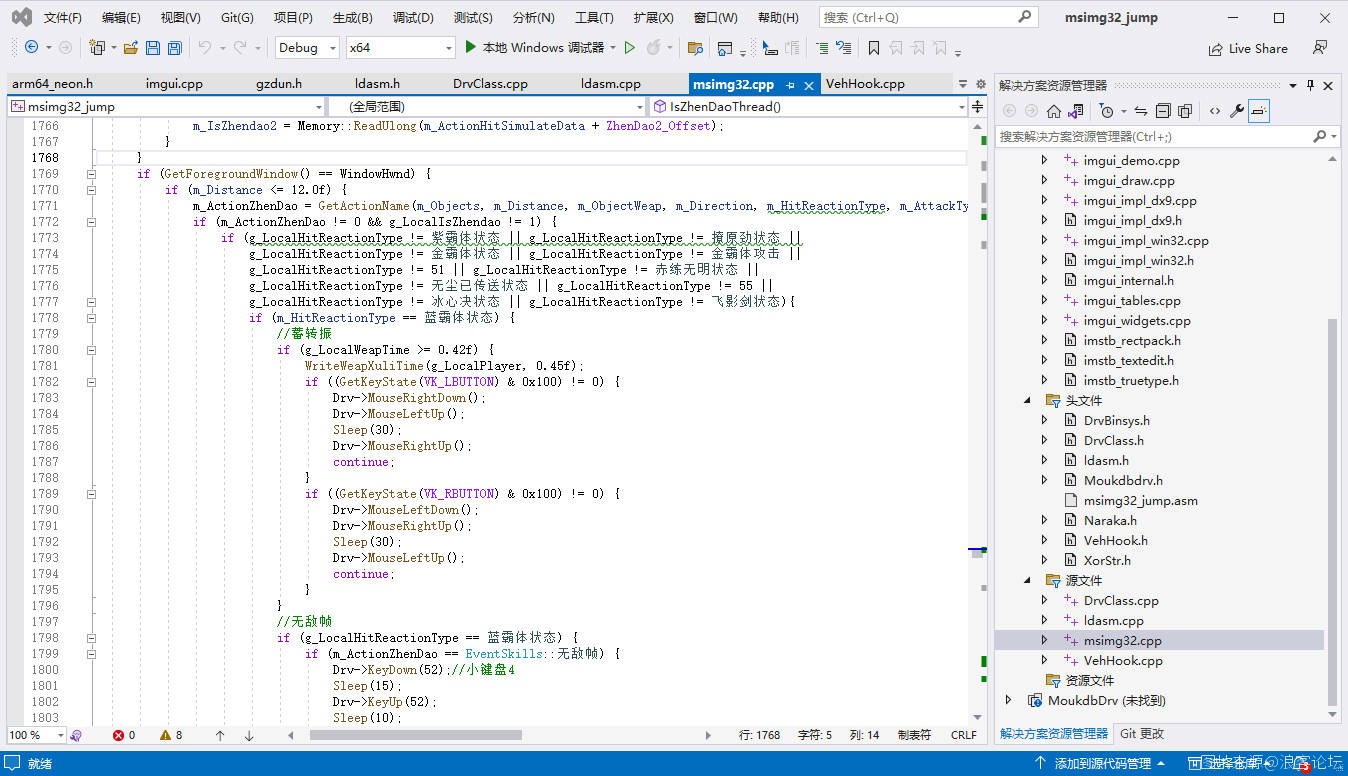This screenshot has width=1348, height=776.
Task: Collapse the 源文件 folder node
Action: [1028, 580]
